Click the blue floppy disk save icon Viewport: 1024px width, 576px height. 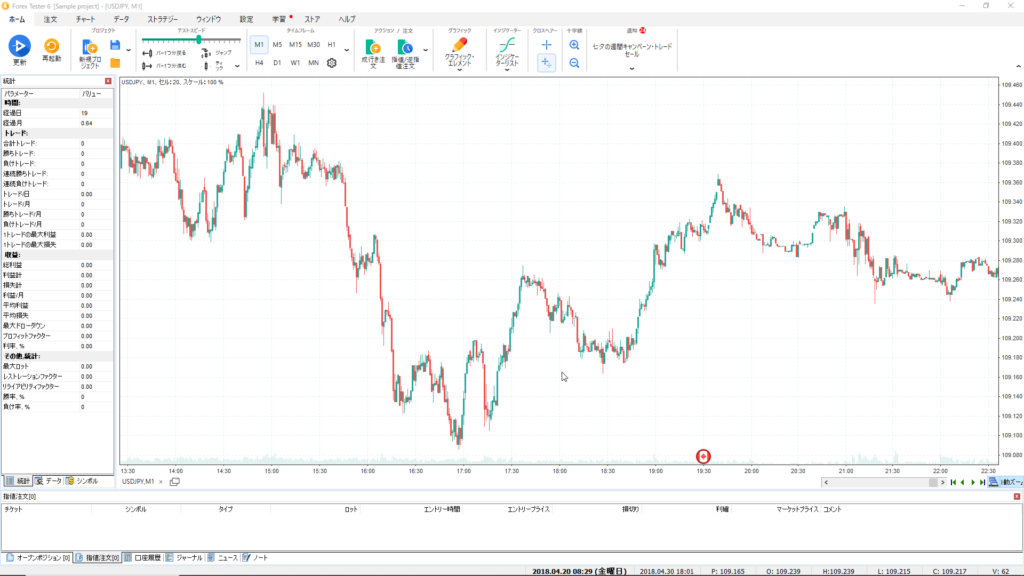pos(115,45)
